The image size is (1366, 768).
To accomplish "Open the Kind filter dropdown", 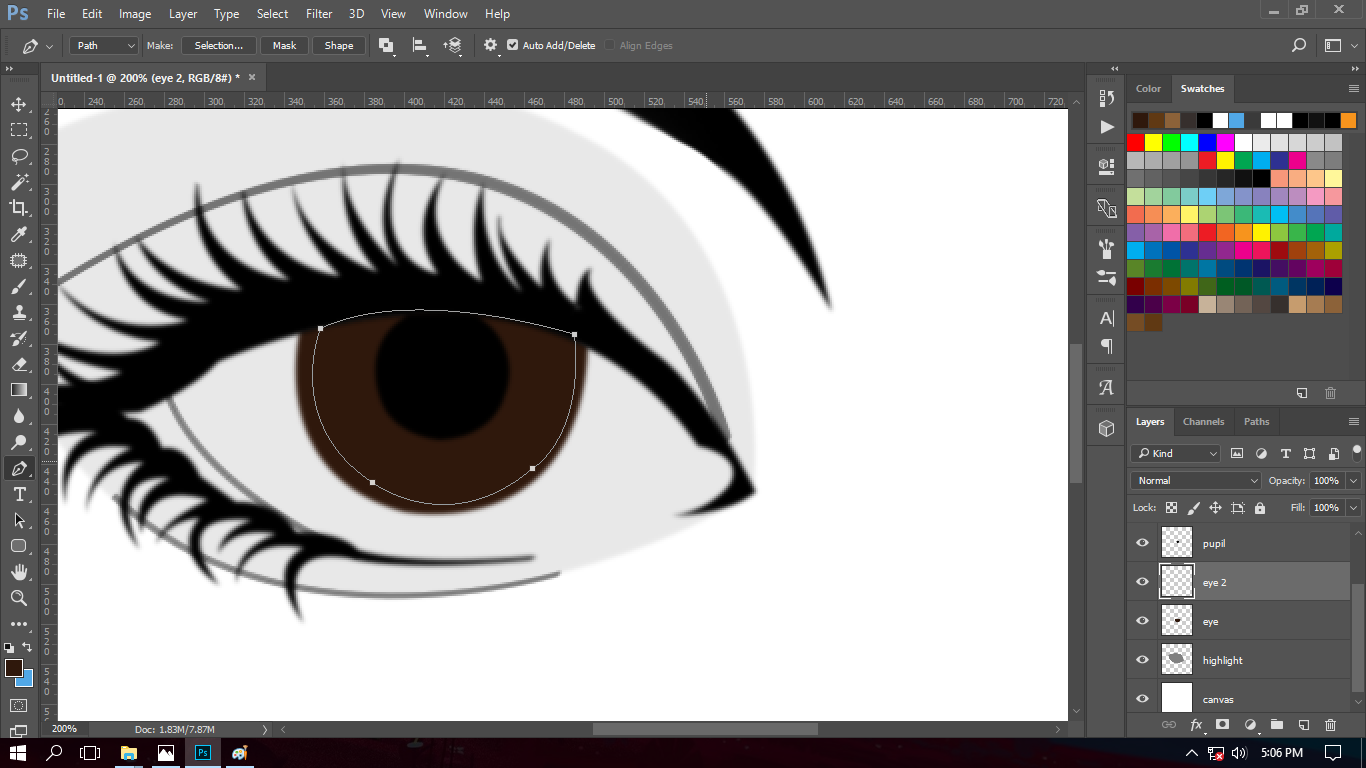I will click(x=1176, y=453).
